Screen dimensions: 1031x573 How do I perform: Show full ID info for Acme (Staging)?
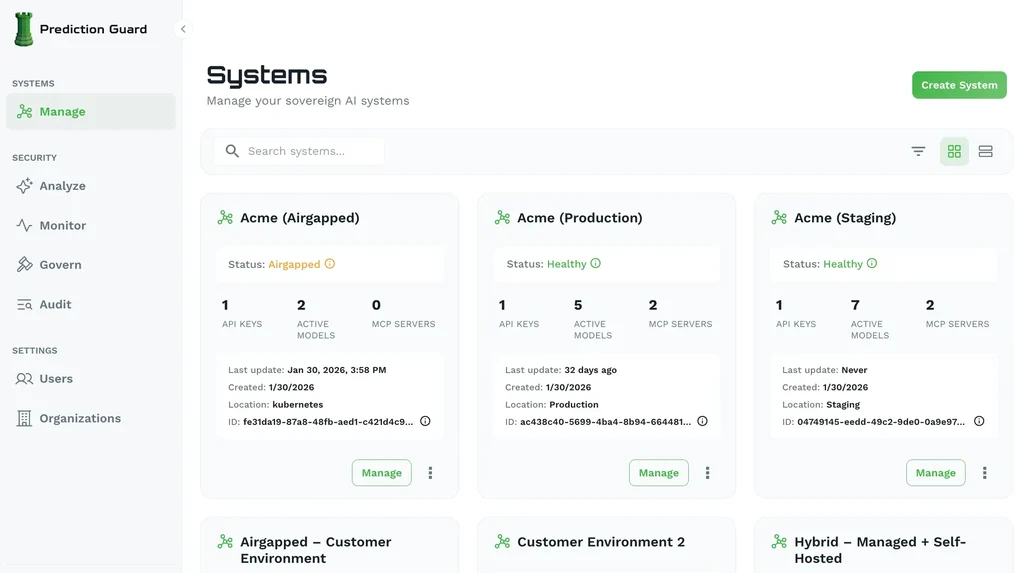click(x=979, y=421)
